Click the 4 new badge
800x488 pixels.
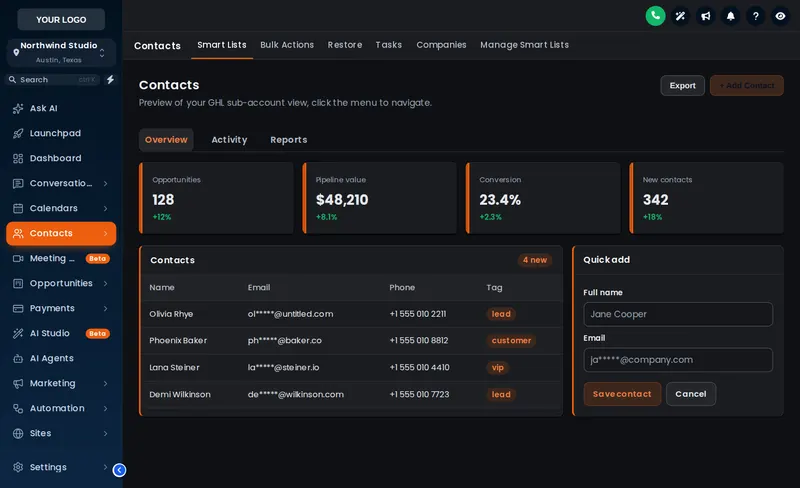[535, 260]
